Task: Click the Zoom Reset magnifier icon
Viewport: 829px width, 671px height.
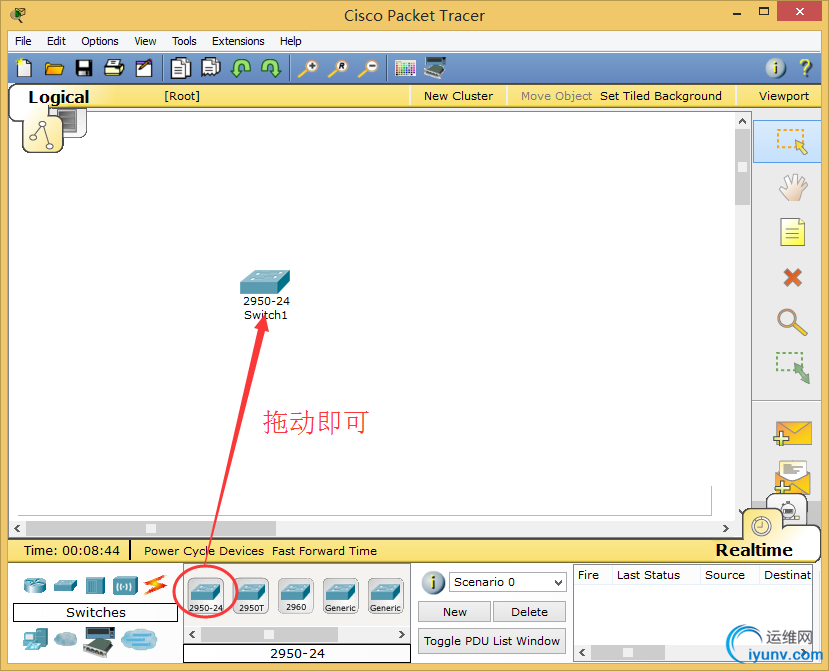Action: (338, 69)
